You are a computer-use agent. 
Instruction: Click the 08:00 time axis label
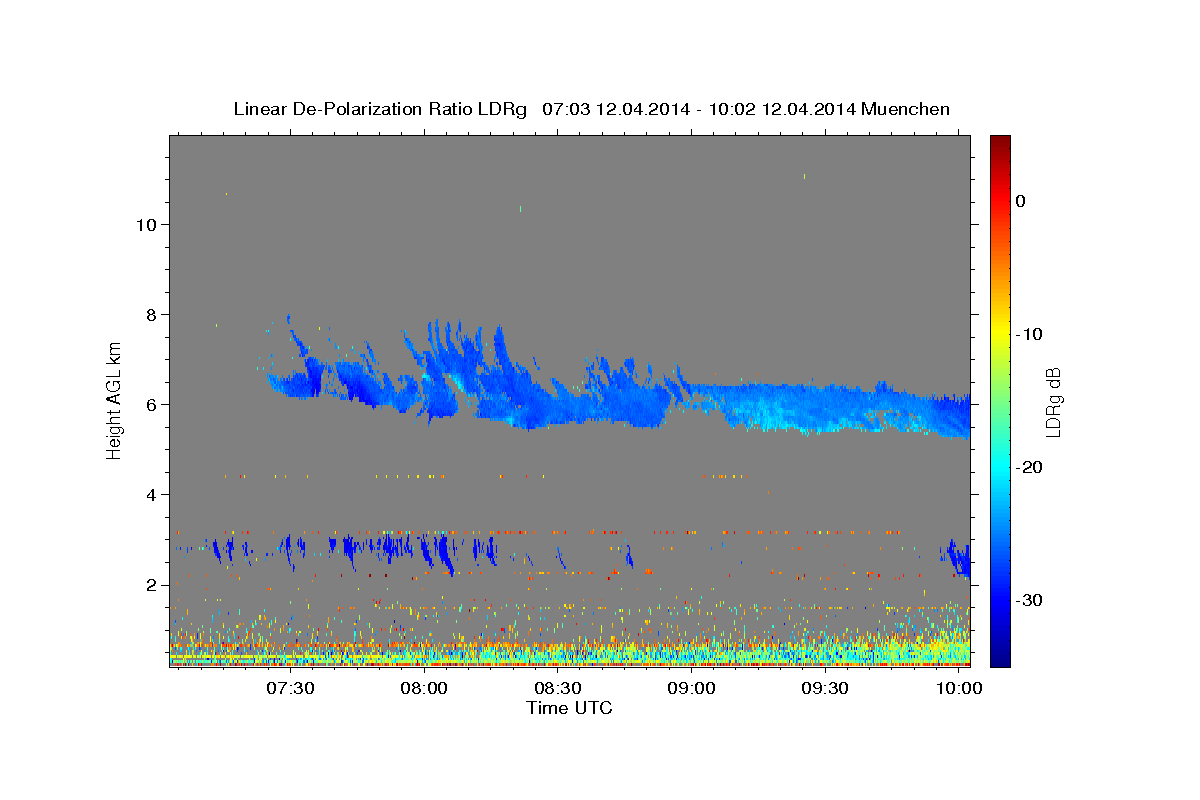(x=424, y=689)
